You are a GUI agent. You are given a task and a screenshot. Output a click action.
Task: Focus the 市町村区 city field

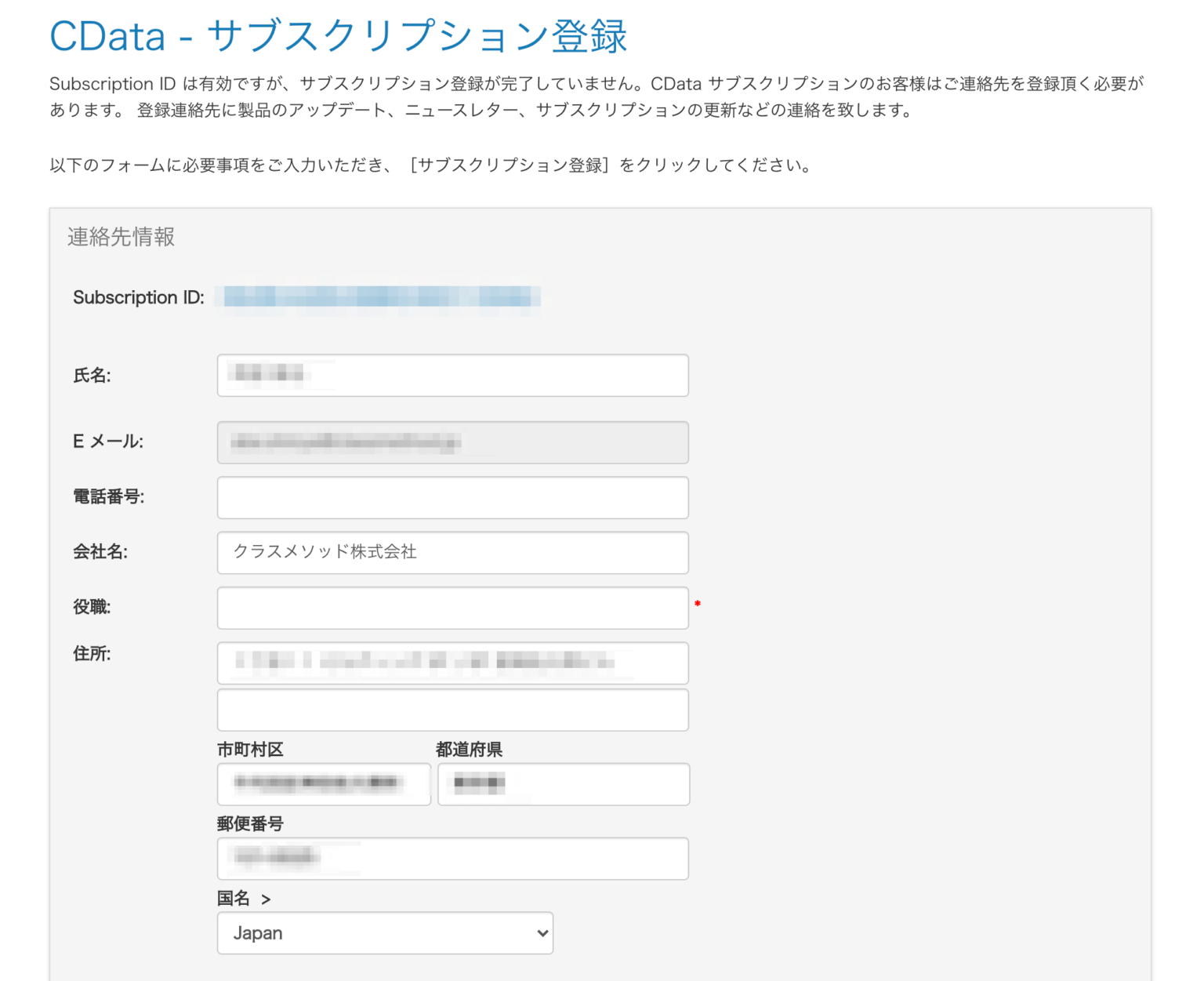(x=324, y=784)
